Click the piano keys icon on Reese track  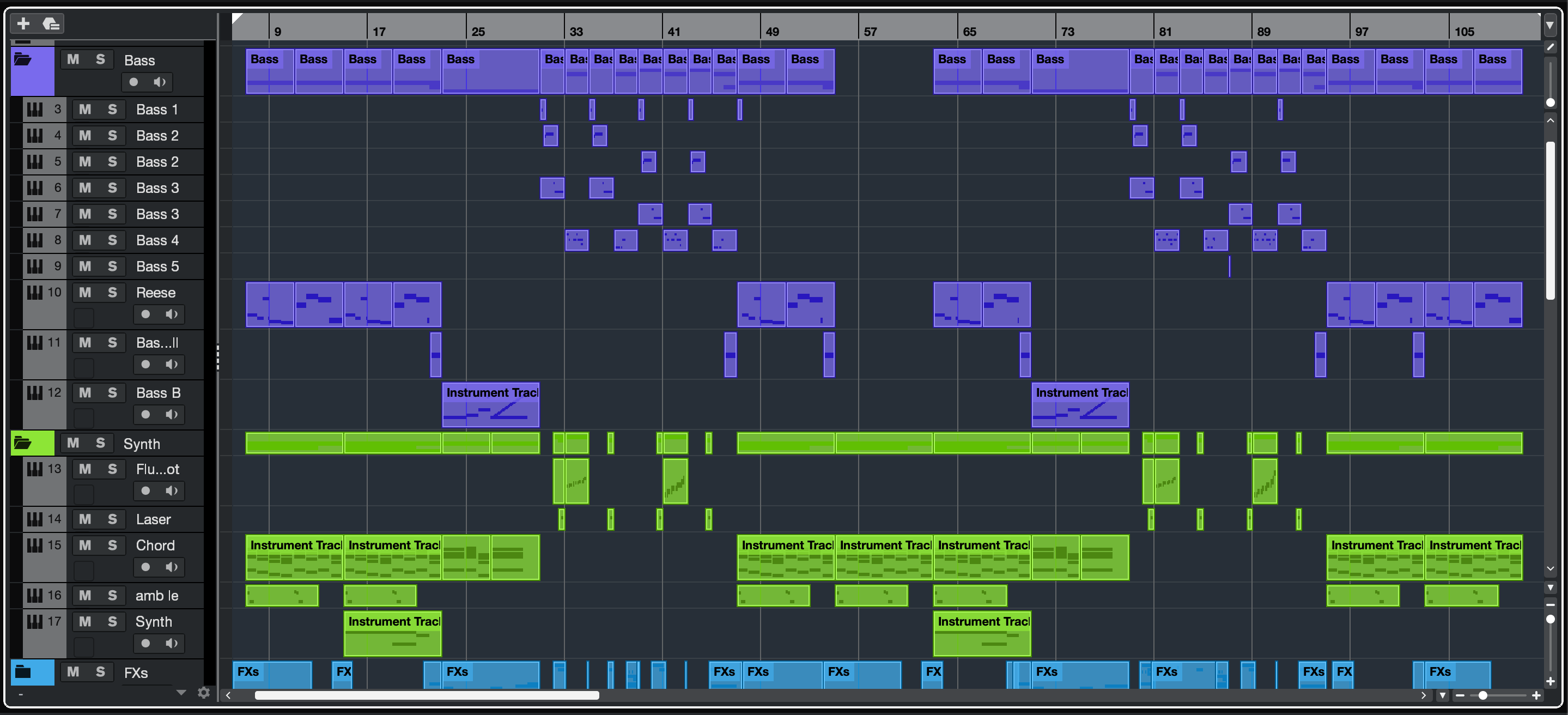pos(35,292)
